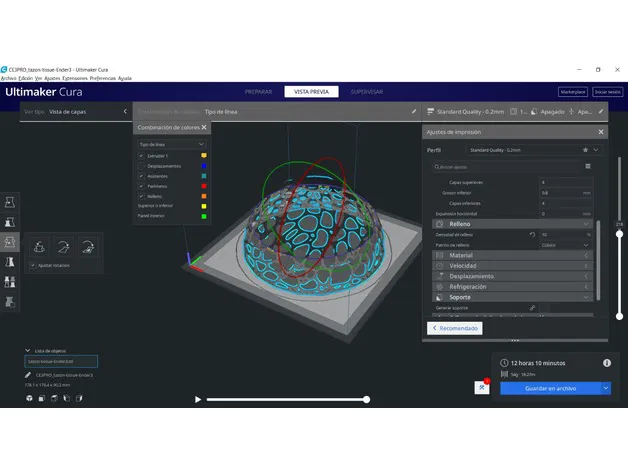This screenshot has height=472, width=628.
Task: Click the favorite star icon in Perfil row
Action: (585, 150)
